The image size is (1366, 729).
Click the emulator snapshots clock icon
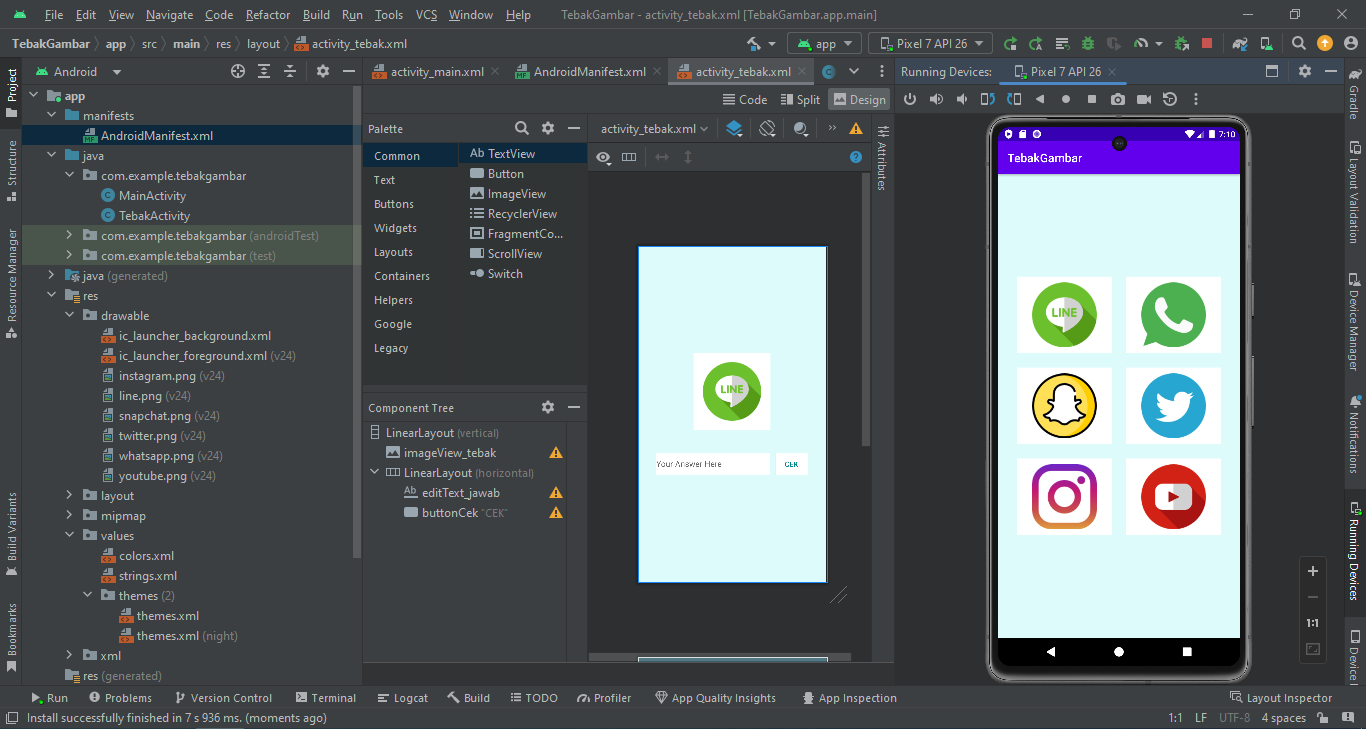[x=1170, y=99]
